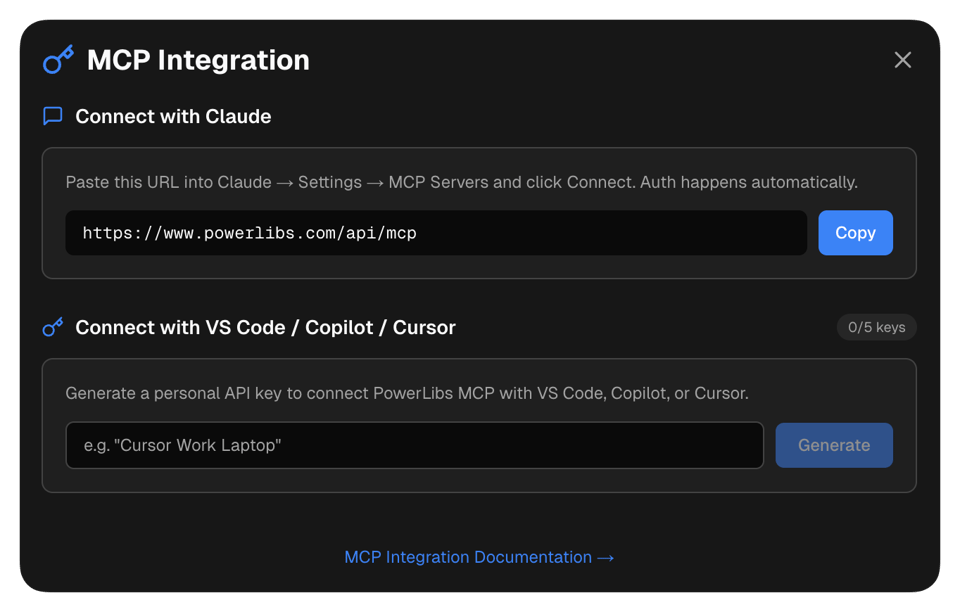The height and width of the screenshot is (612, 960).
Task: Focus the "Cursor Work Laptop" key name input
Action: [414, 445]
